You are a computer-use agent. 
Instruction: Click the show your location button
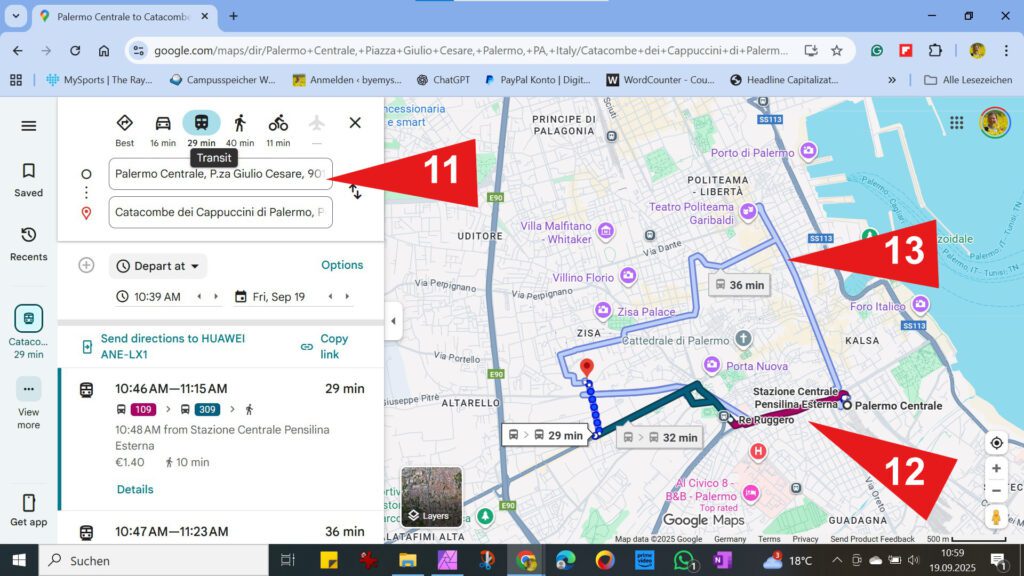996,443
